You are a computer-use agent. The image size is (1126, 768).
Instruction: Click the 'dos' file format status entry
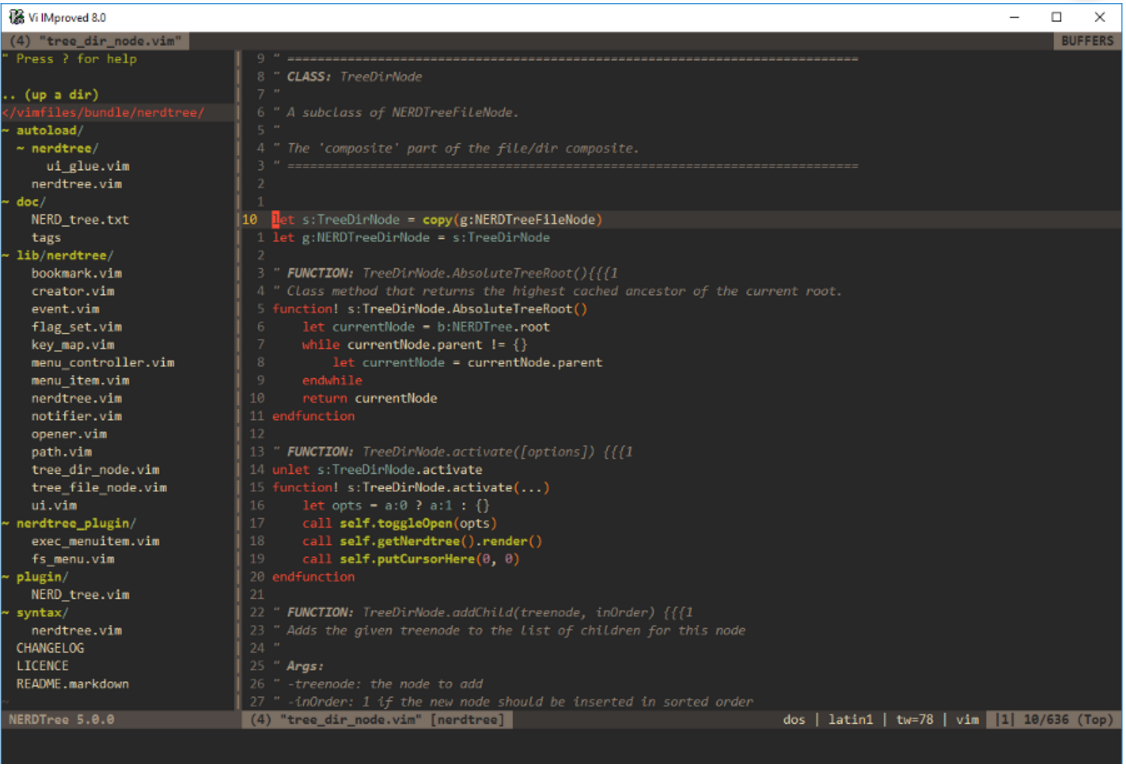tap(794, 720)
